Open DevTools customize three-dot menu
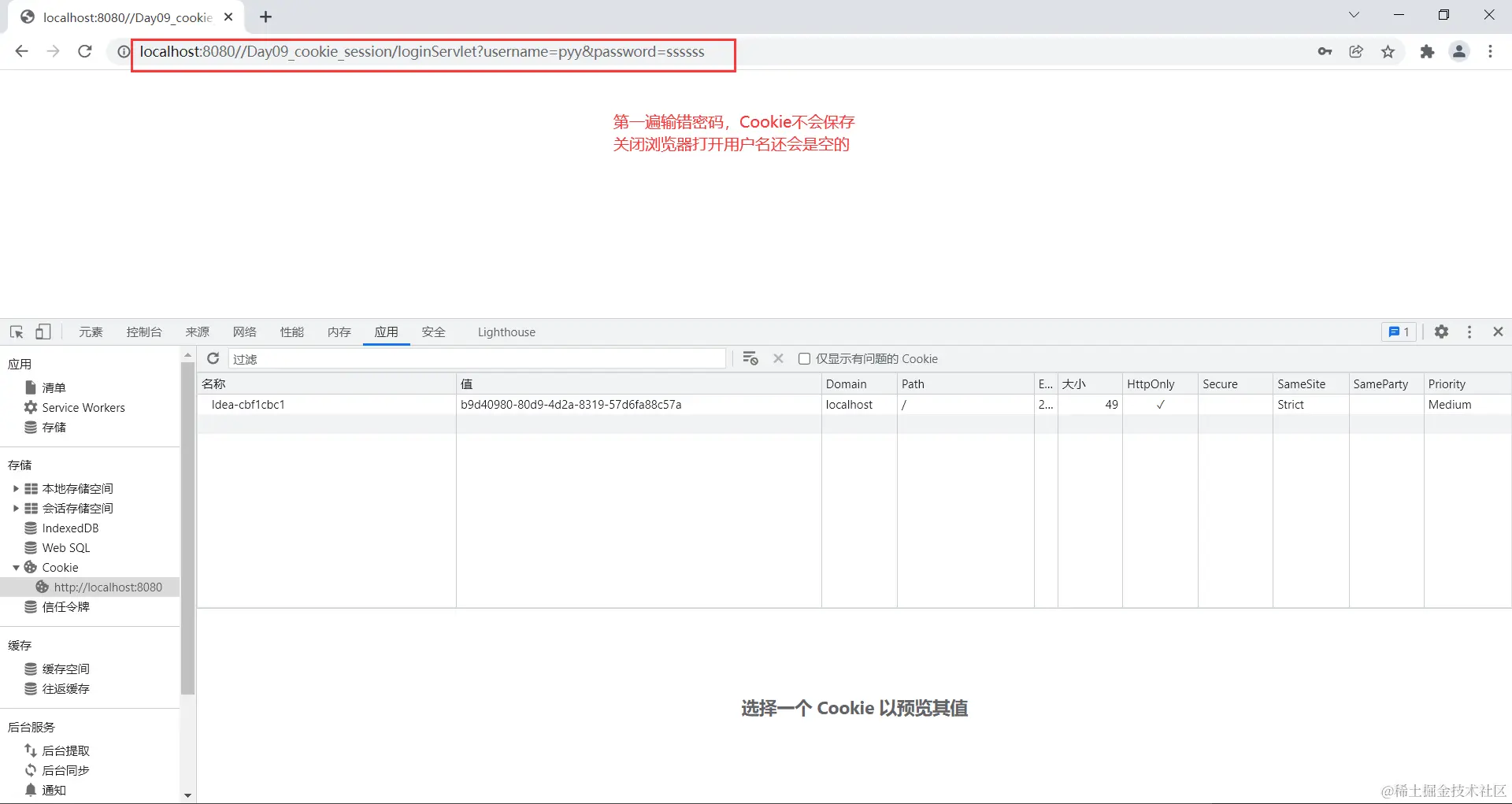Viewport: 1512px width, 804px height. (x=1469, y=332)
